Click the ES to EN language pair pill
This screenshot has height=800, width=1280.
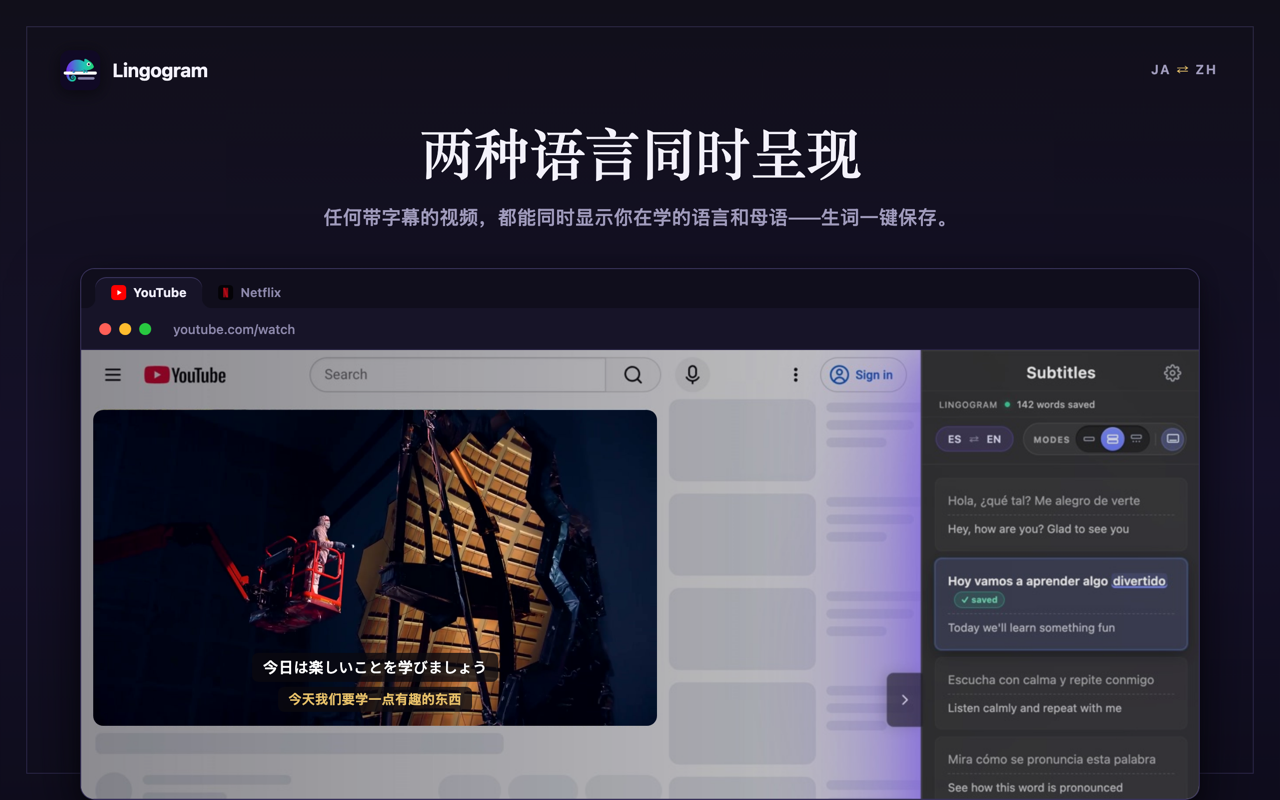[974, 439]
